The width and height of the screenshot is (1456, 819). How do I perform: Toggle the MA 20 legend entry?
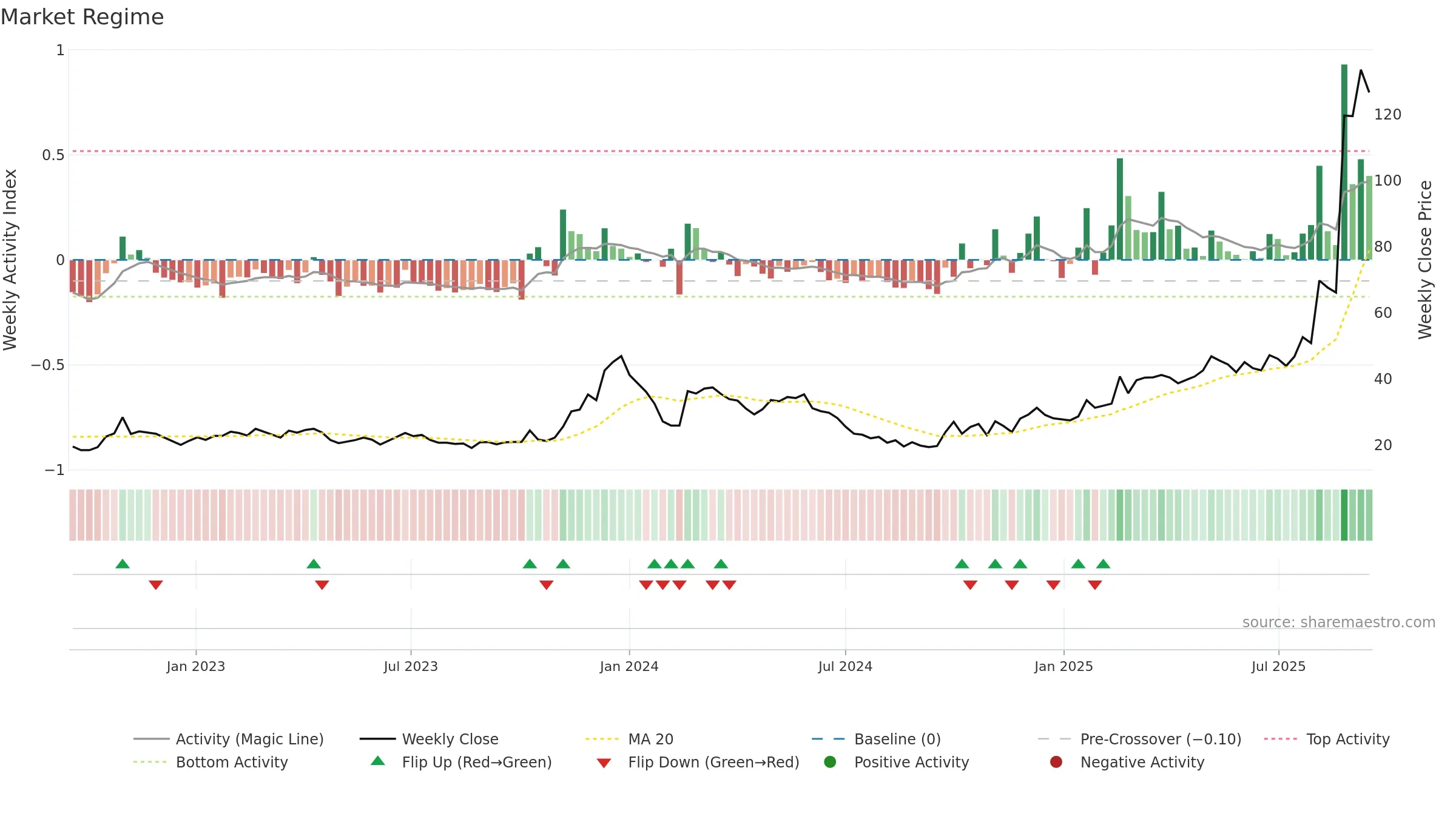tap(629, 739)
